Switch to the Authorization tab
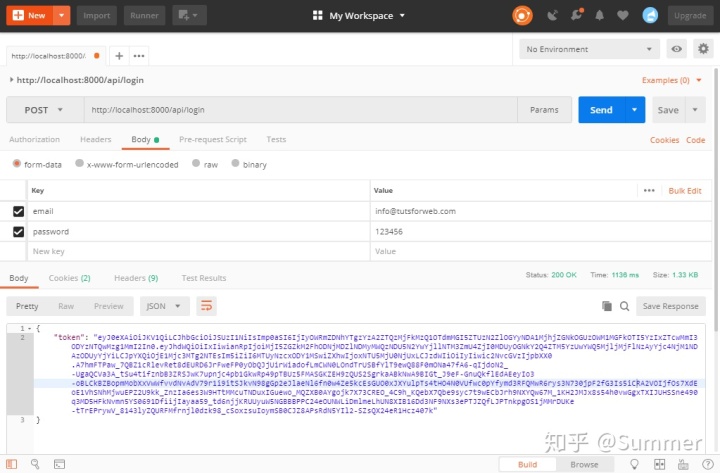The image size is (720, 473). [x=34, y=140]
